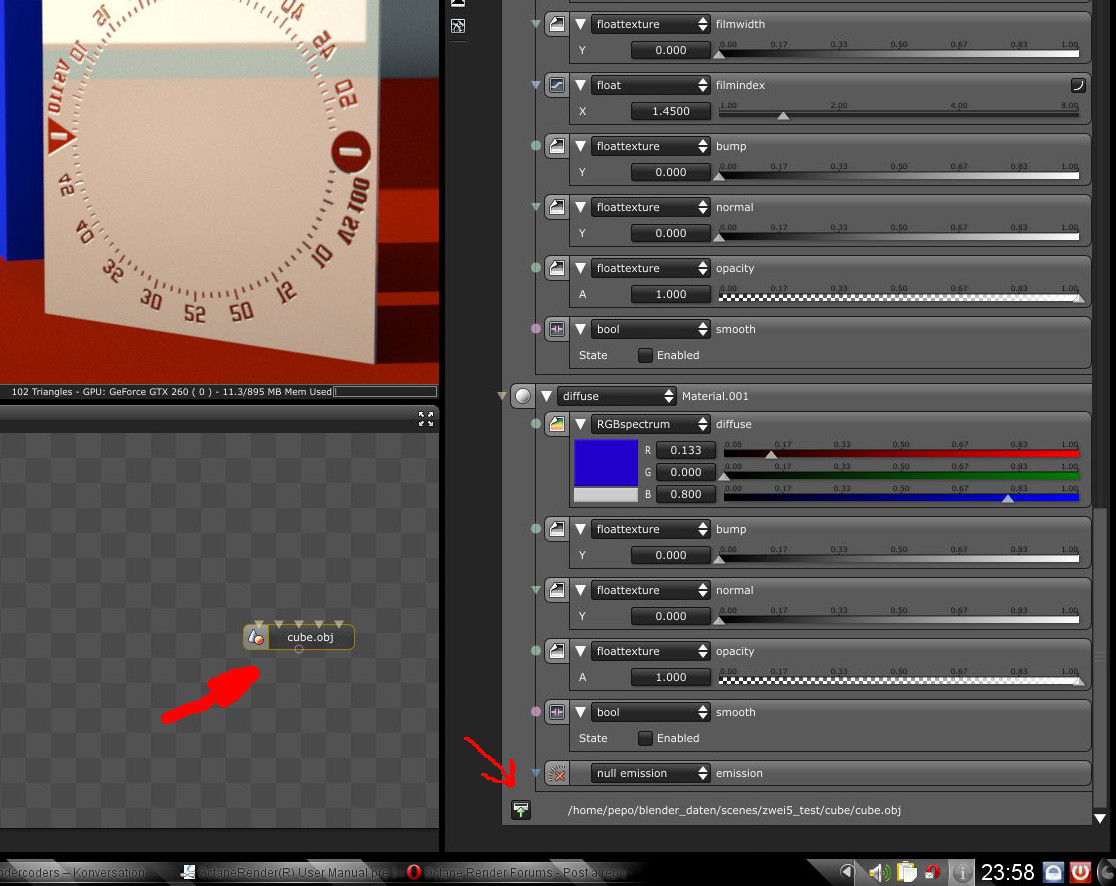Click the float node icon beside filmindex

557,85
